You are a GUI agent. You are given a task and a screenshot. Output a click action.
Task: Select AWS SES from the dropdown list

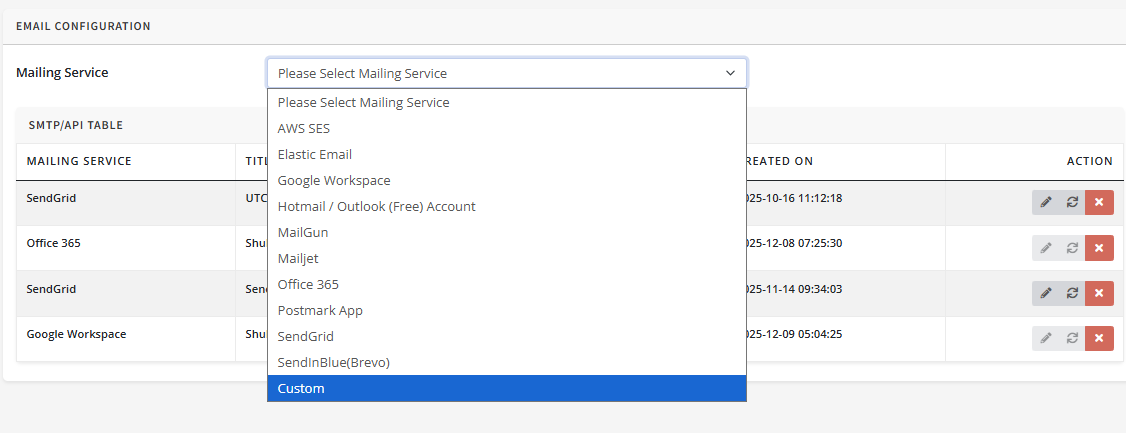507,129
